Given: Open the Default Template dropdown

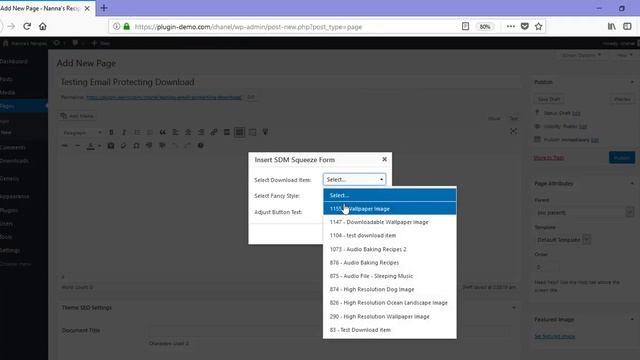Looking at the screenshot, I should [x=562, y=240].
